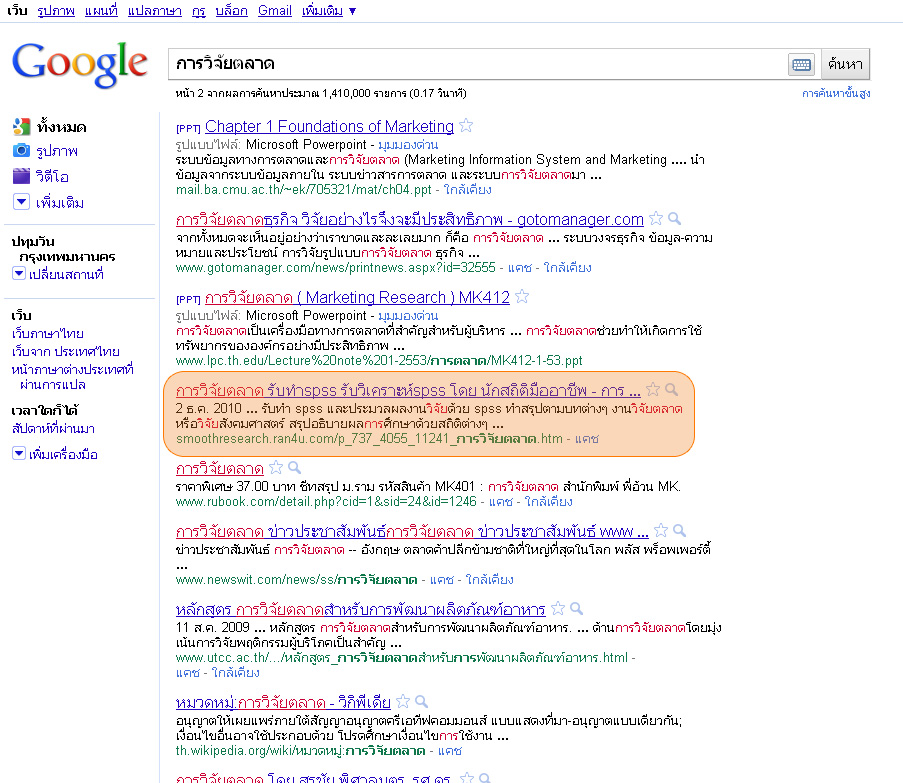
Task: Open แคช cached link for smoothresearch result
Action: pyautogui.click(x=587, y=439)
